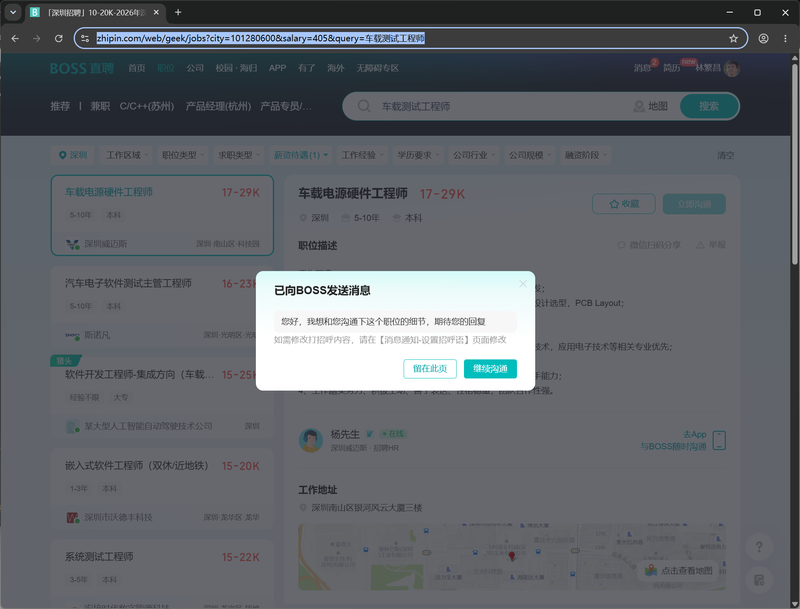Click the user avatar photo
800x609 pixels.
click(x=732, y=68)
